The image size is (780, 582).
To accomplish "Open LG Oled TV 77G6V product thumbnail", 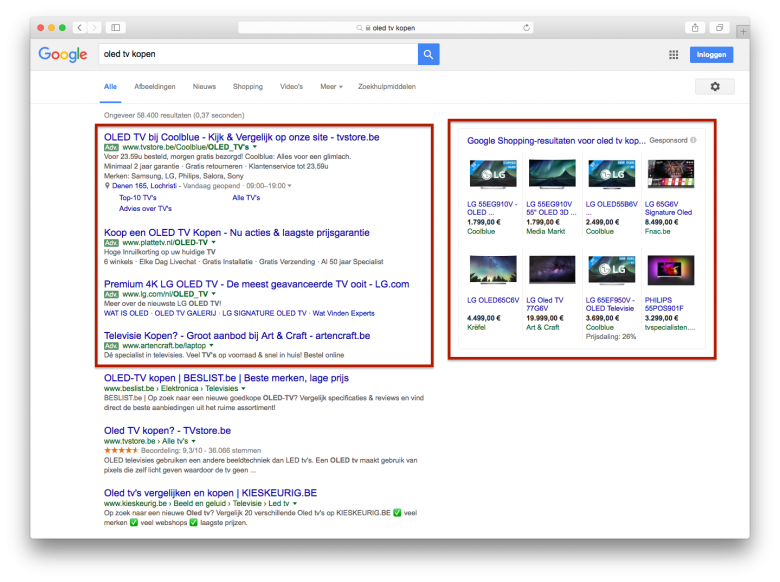I will 552,269.
